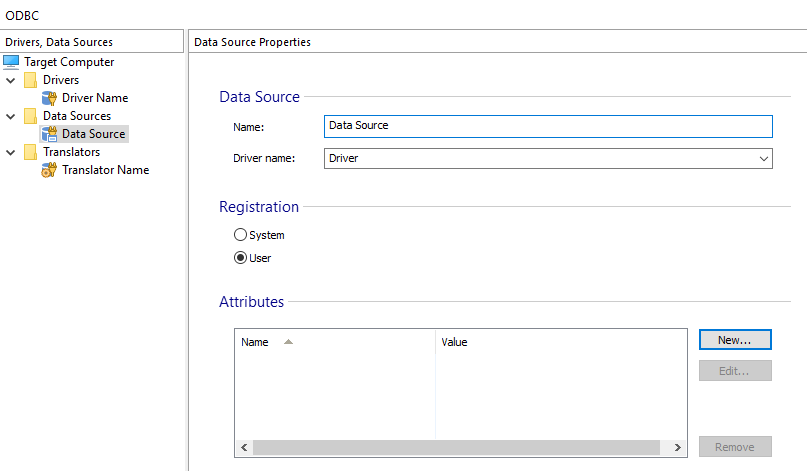Collapse the Drivers tree node
Image resolution: width=807 pixels, height=471 pixels.
[x=10, y=80]
